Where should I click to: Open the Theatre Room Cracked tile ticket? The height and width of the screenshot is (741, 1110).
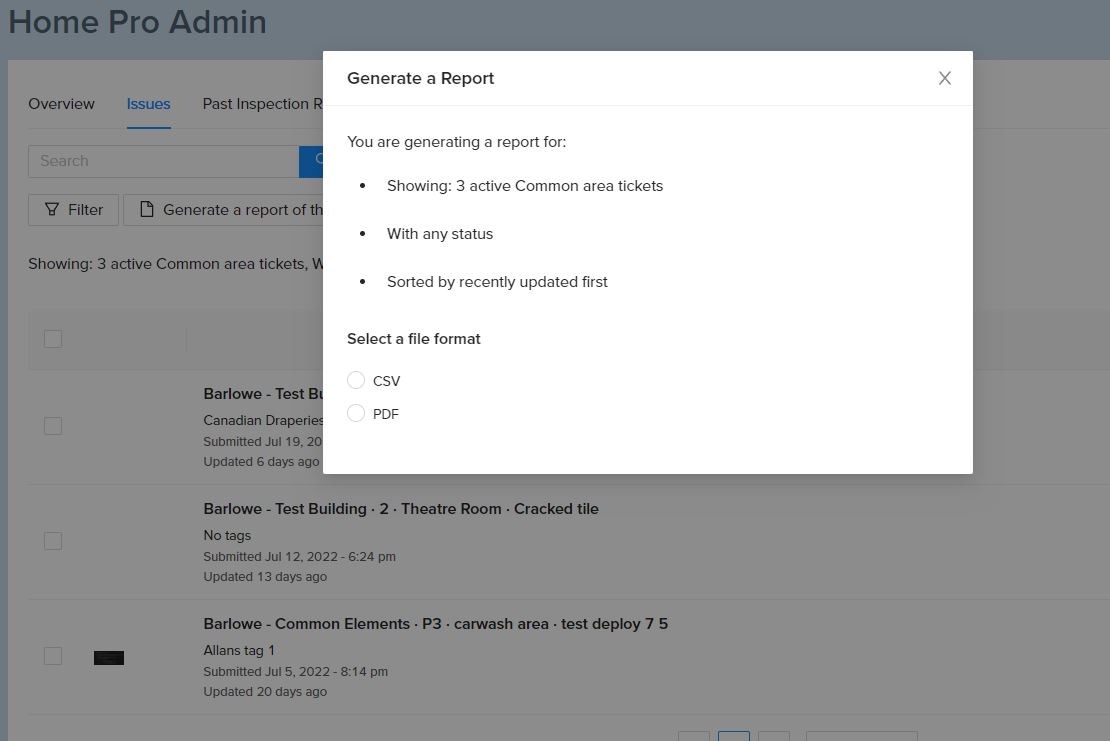pos(401,509)
